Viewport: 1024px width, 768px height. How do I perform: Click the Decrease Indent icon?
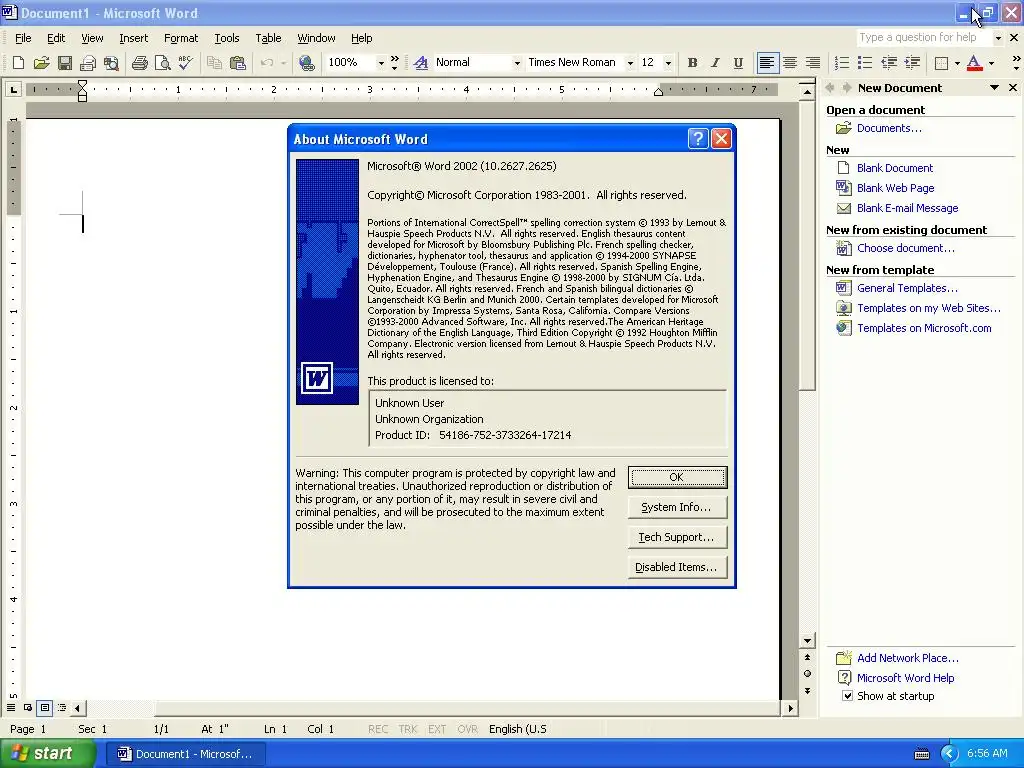click(889, 63)
